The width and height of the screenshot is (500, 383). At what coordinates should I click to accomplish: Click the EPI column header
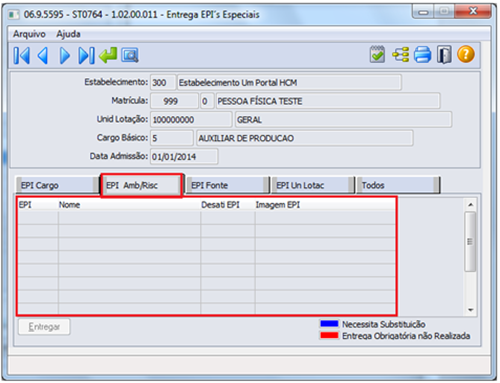tap(38, 205)
